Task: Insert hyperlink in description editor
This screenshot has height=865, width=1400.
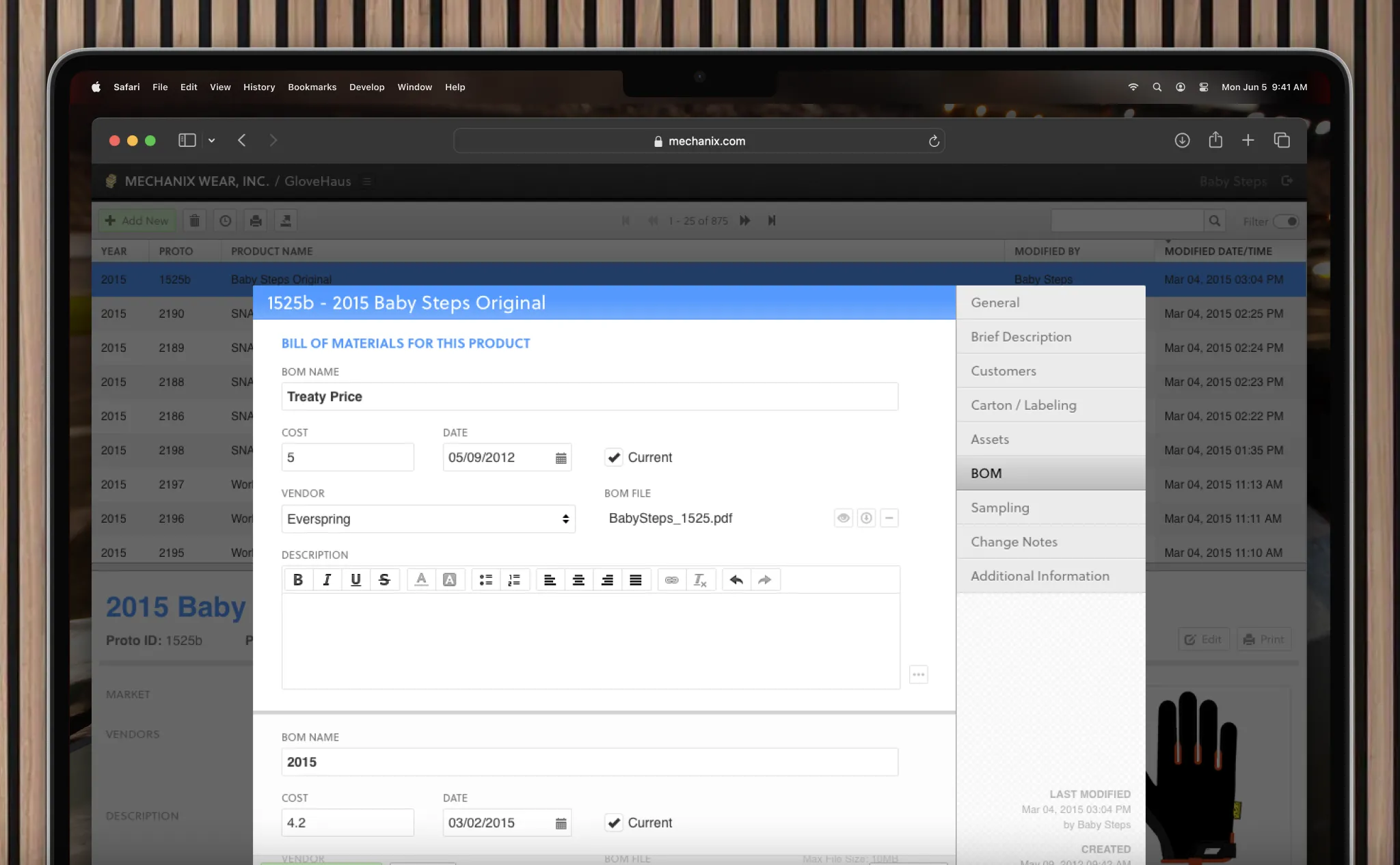Action: click(672, 579)
